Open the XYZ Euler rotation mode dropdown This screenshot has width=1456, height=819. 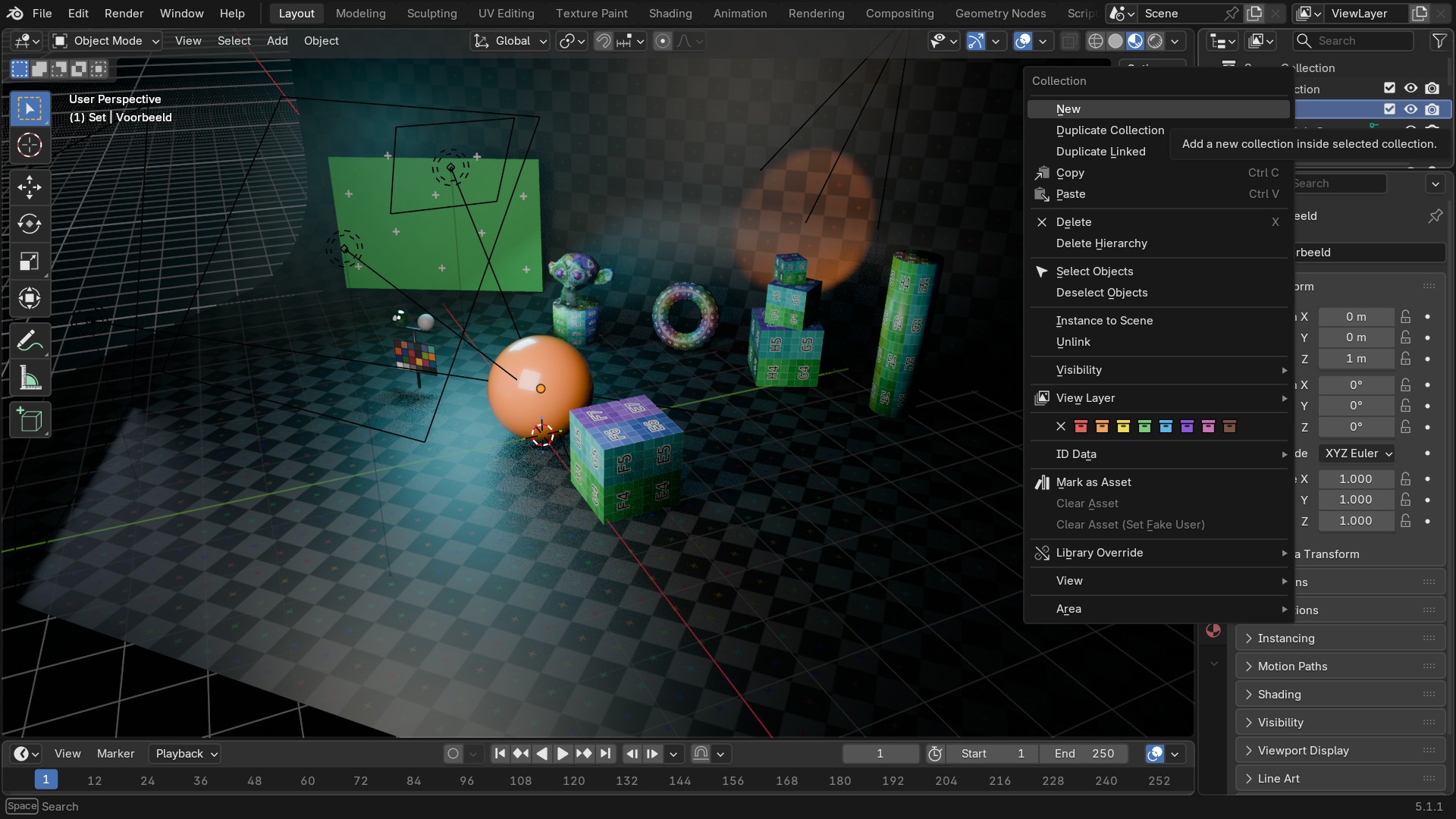(x=1358, y=453)
